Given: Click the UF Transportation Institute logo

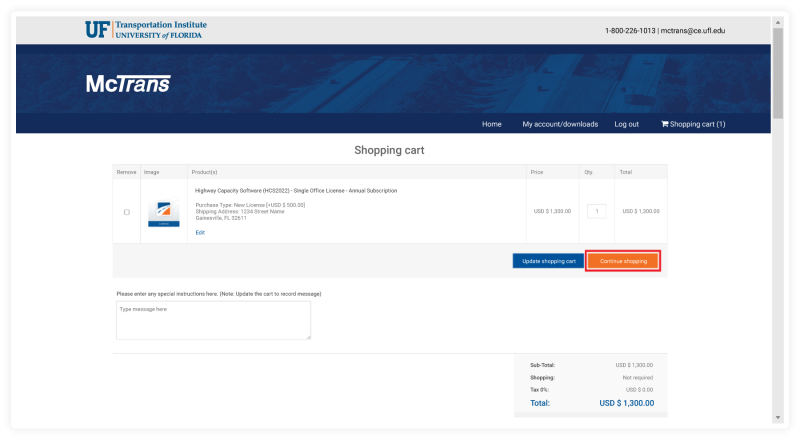Looking at the screenshot, I should (144, 30).
